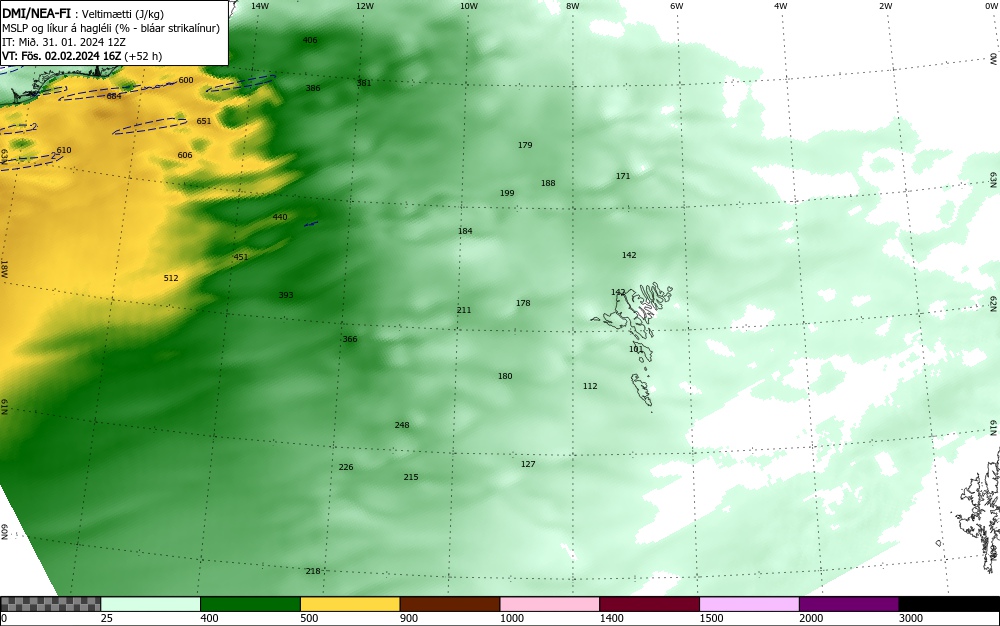The image size is (1000, 626).
Task: Click the map value '127'
Action: tap(528, 464)
